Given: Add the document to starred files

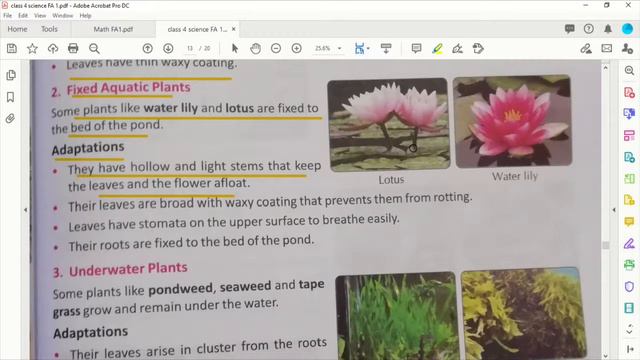Looking at the screenshot, I should 32,49.
